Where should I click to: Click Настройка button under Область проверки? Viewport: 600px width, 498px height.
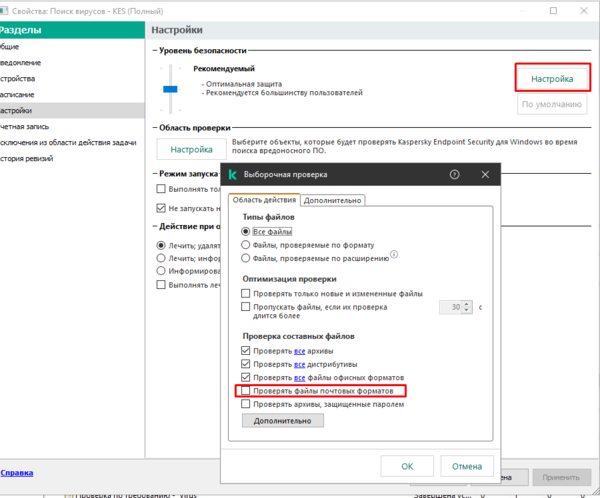click(x=191, y=149)
